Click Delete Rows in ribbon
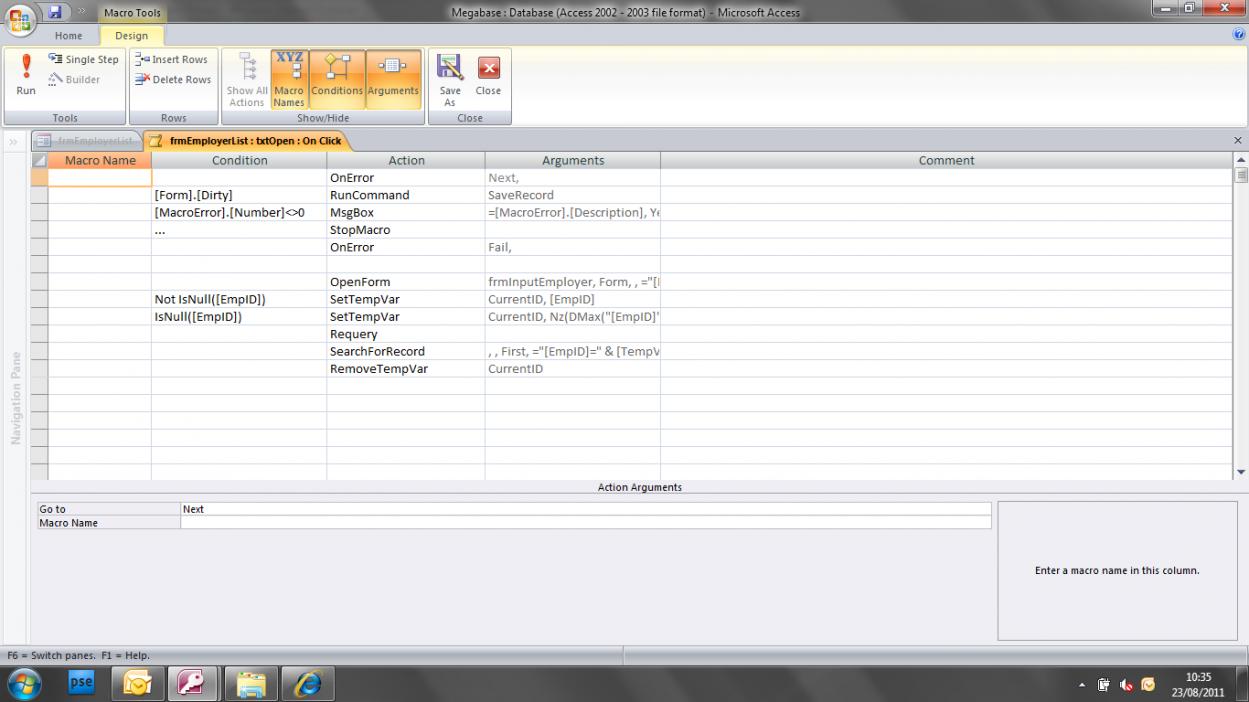The image size is (1249, 702). [173, 79]
